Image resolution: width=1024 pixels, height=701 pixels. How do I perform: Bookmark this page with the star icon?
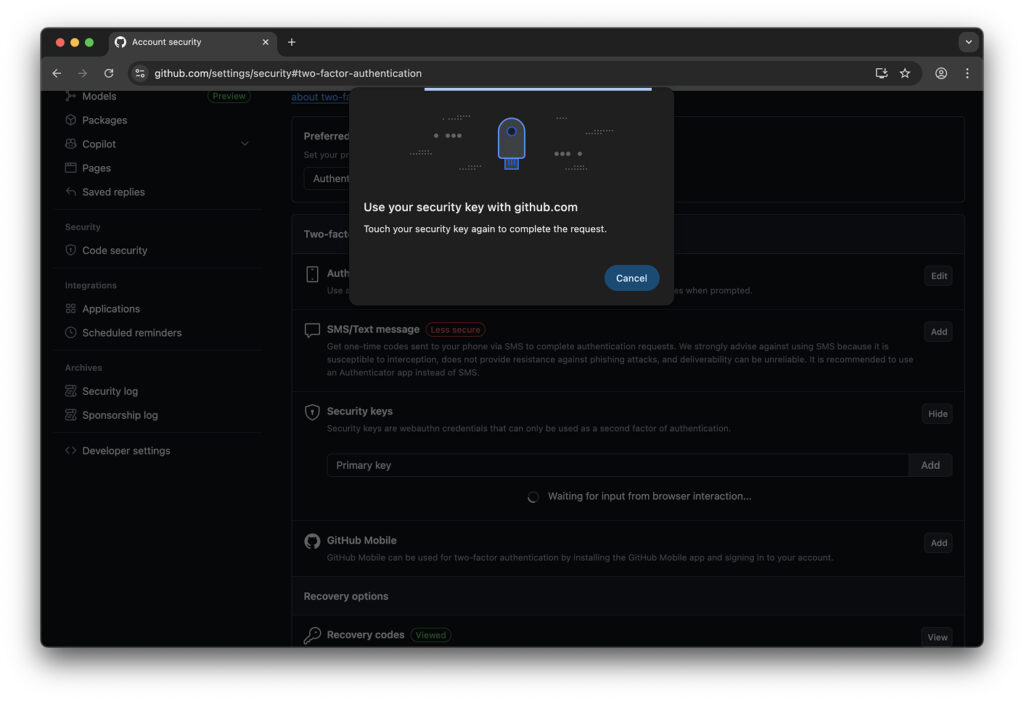(905, 73)
